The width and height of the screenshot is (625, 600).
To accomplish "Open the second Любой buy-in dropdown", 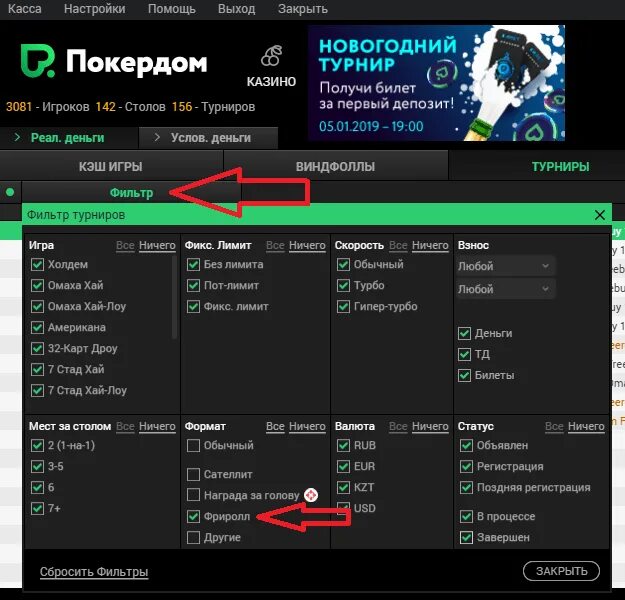I will point(505,289).
